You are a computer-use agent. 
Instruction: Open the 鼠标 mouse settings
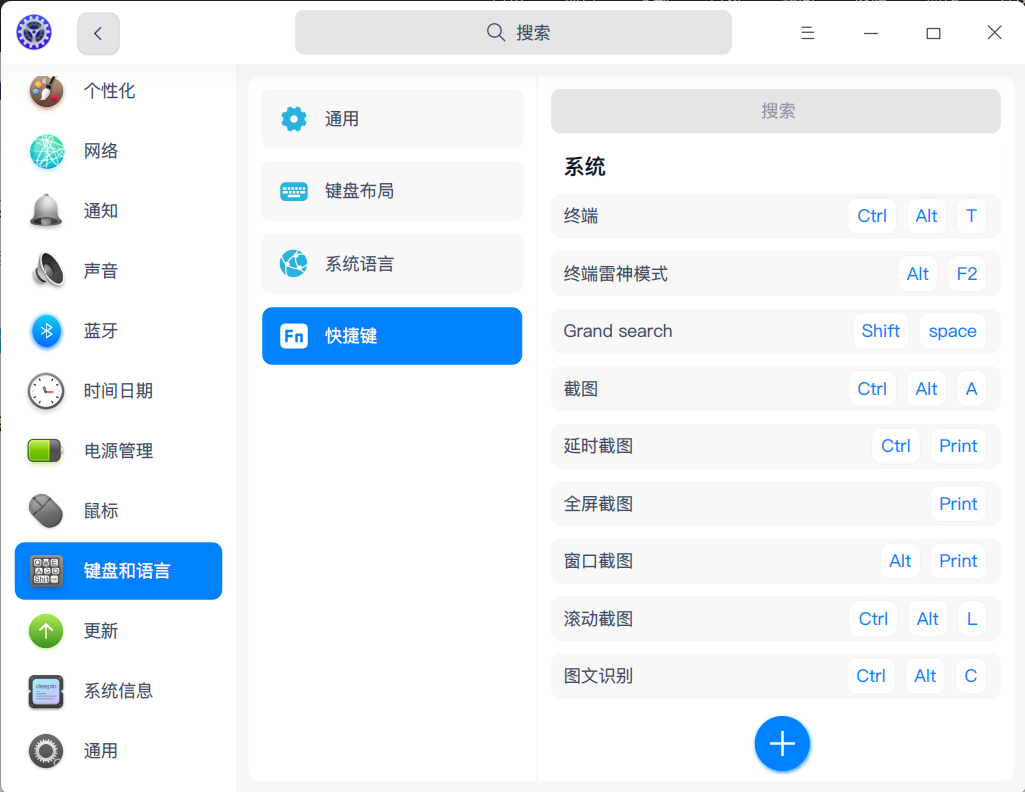pyautogui.click(x=118, y=511)
